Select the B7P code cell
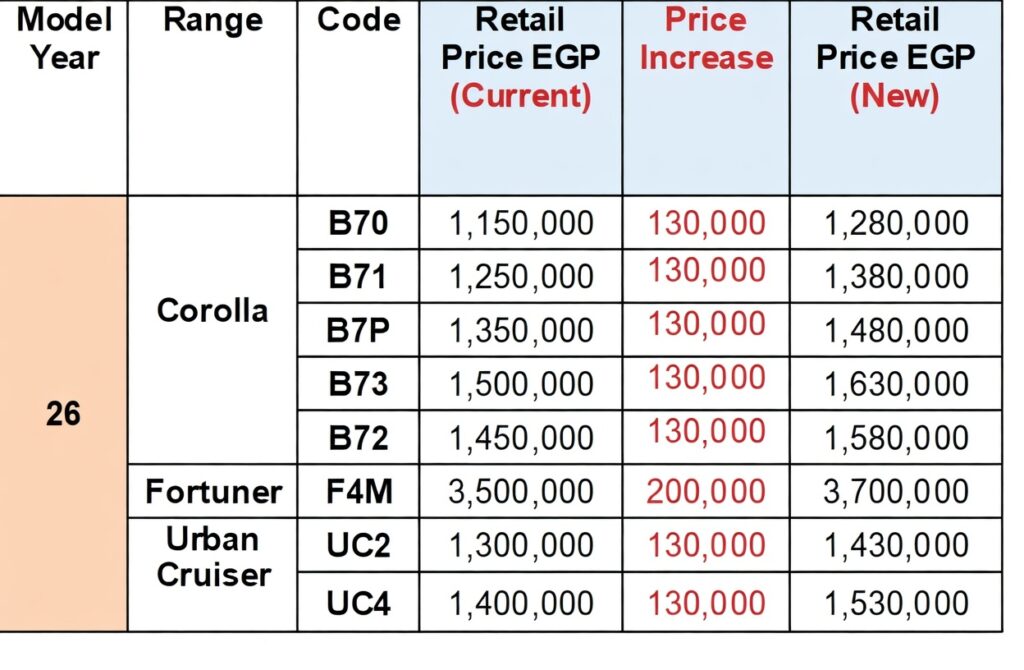Screen dimensions: 1024x670 point(358,331)
